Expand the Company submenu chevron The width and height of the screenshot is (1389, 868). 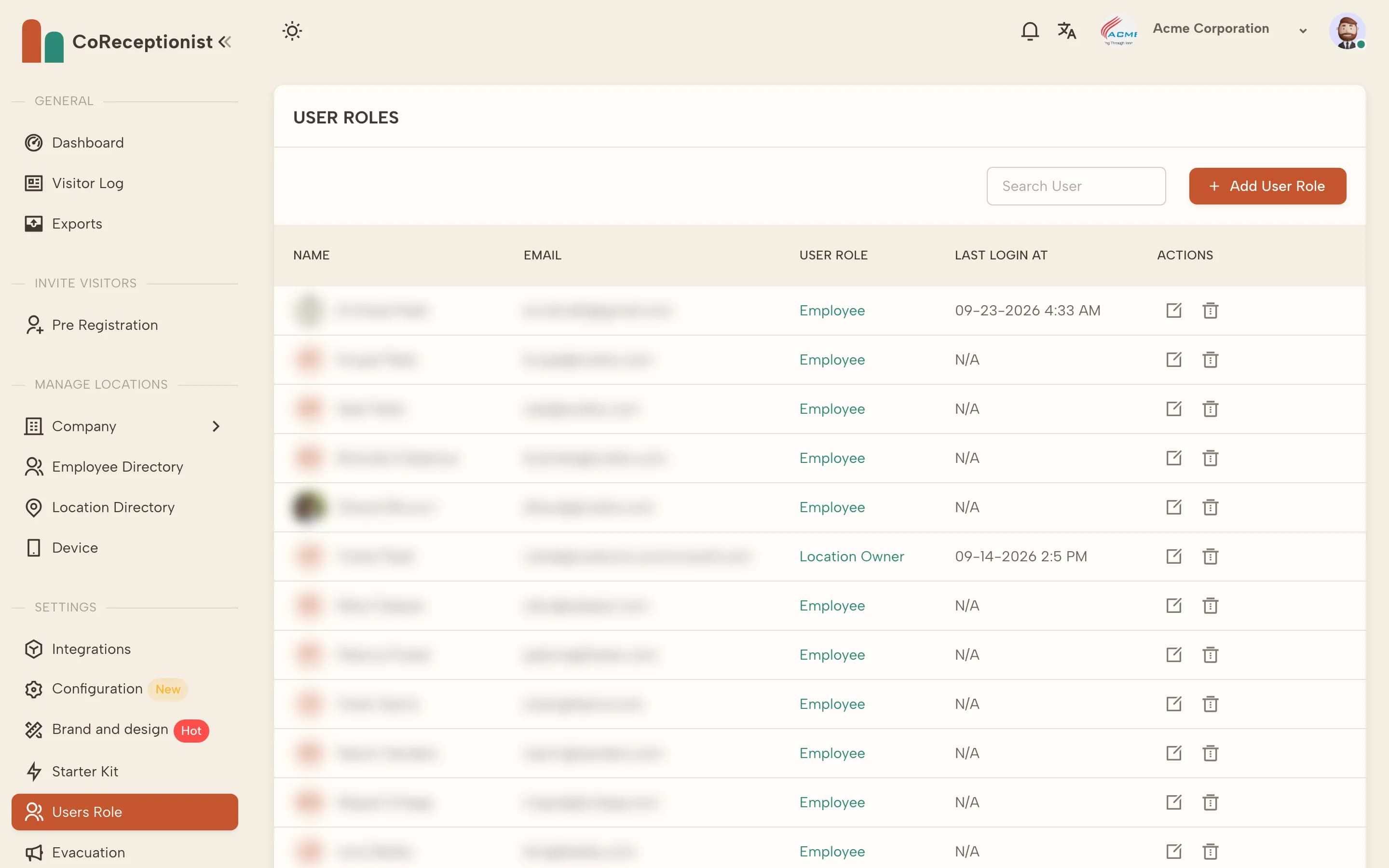216,426
